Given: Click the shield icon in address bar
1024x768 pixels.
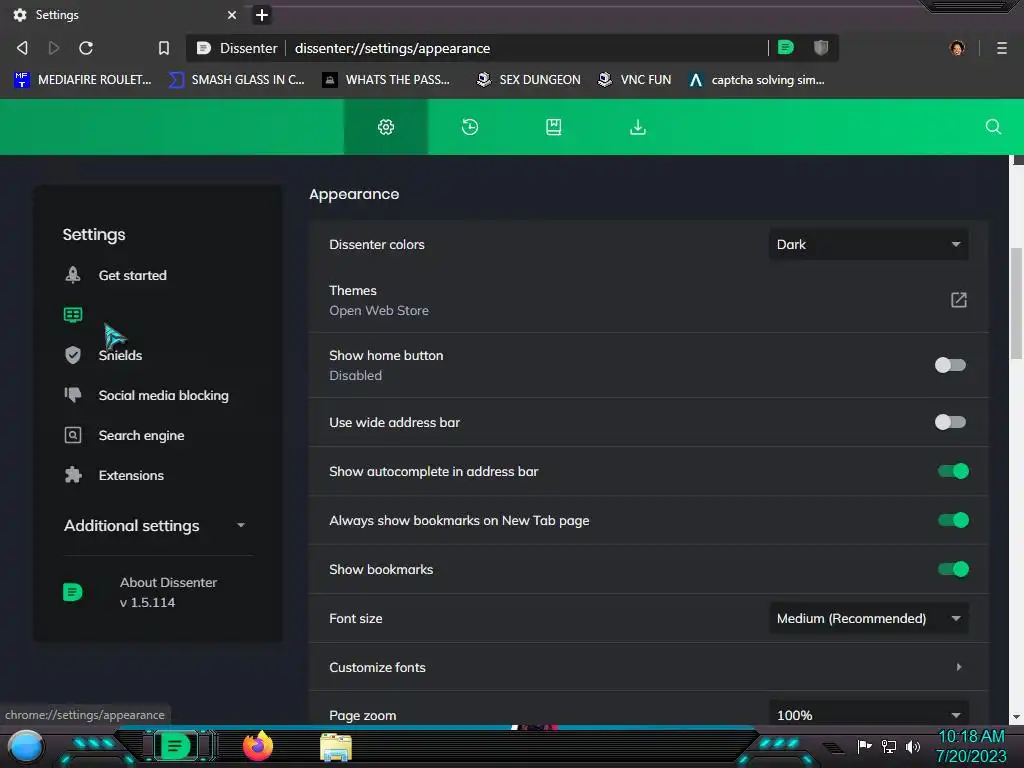Looking at the screenshot, I should 821,47.
